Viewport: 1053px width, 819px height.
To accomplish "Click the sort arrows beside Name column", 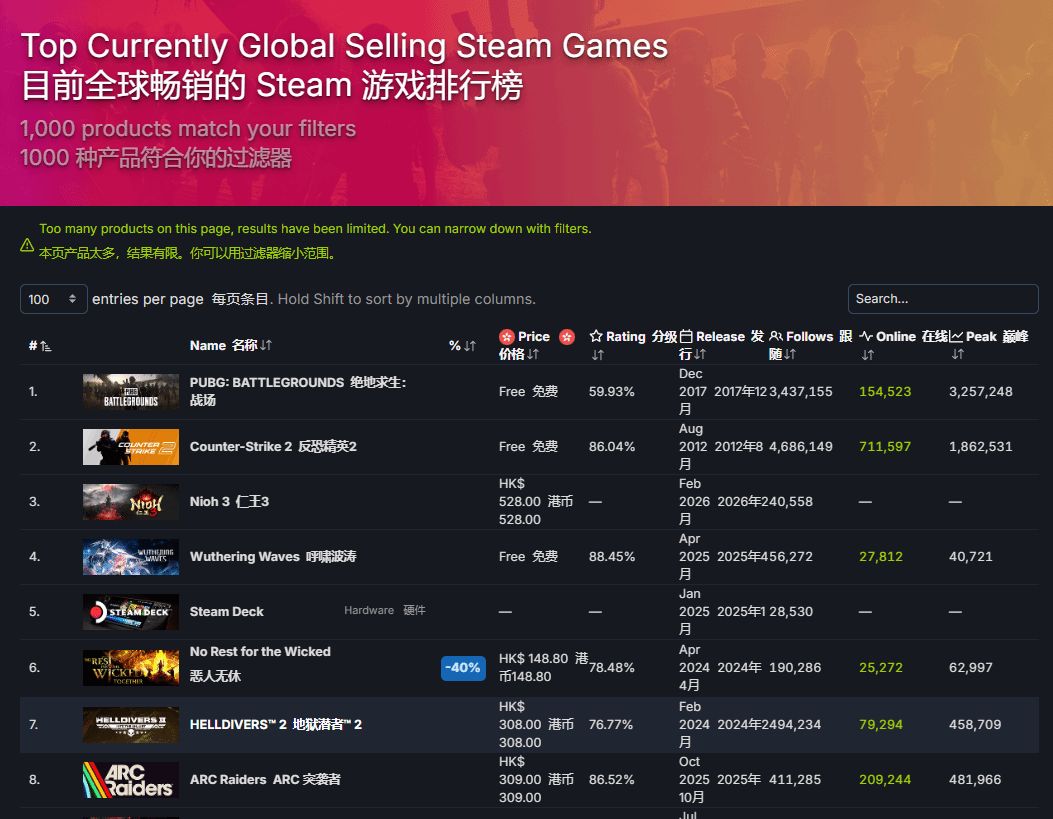I will 266,346.
